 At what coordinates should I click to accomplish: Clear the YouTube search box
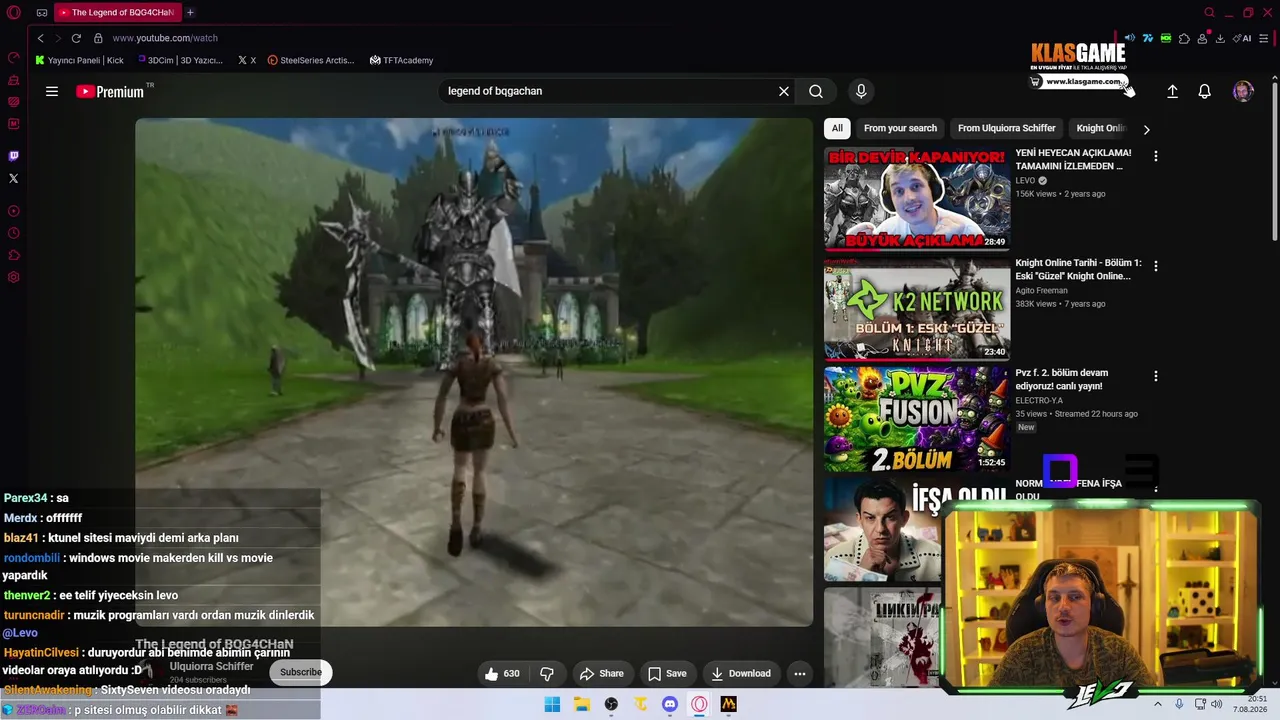784,91
